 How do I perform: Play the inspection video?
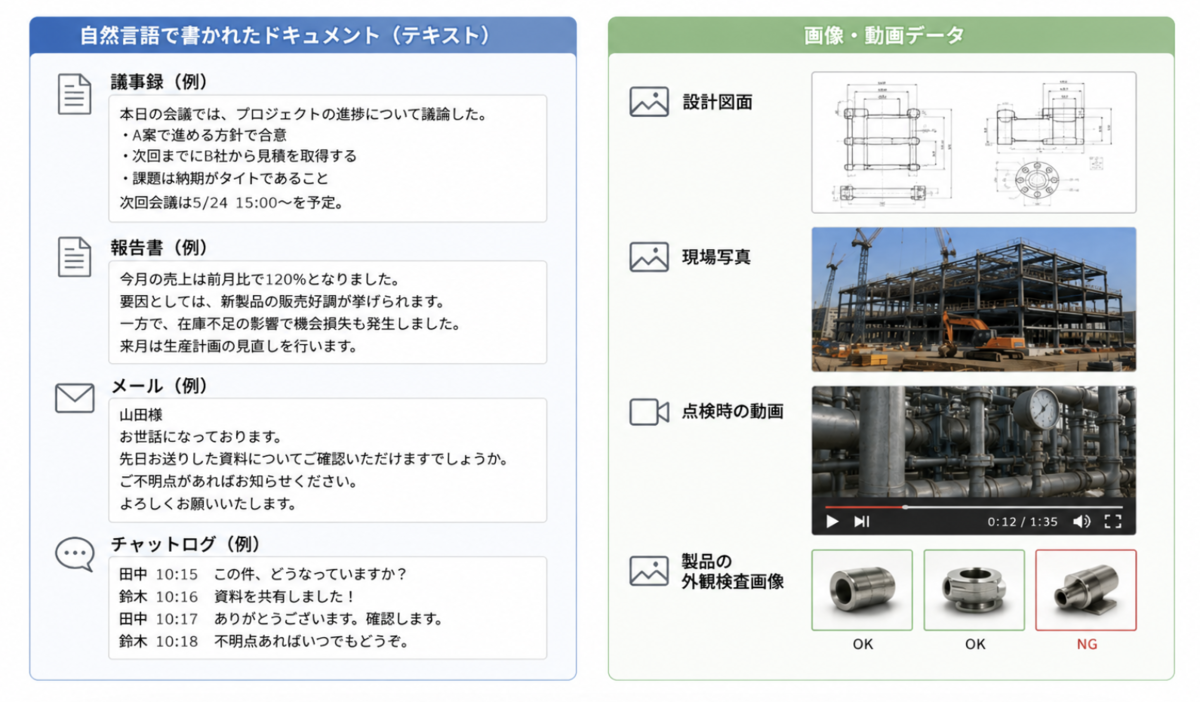point(832,521)
